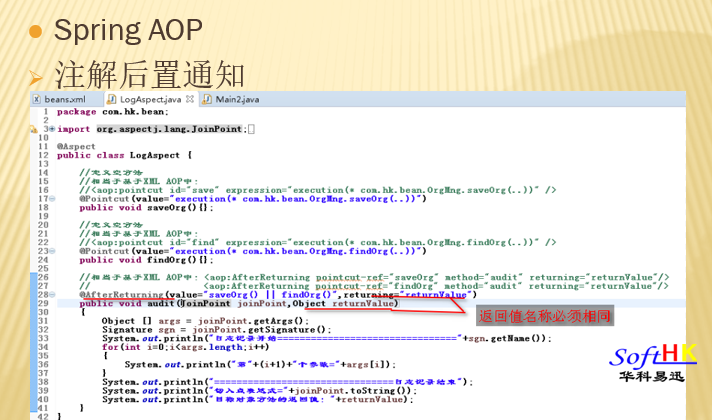712x420 pixels.
Task: Click the commented aop:pointcut id="save" line
Action: (318, 190)
